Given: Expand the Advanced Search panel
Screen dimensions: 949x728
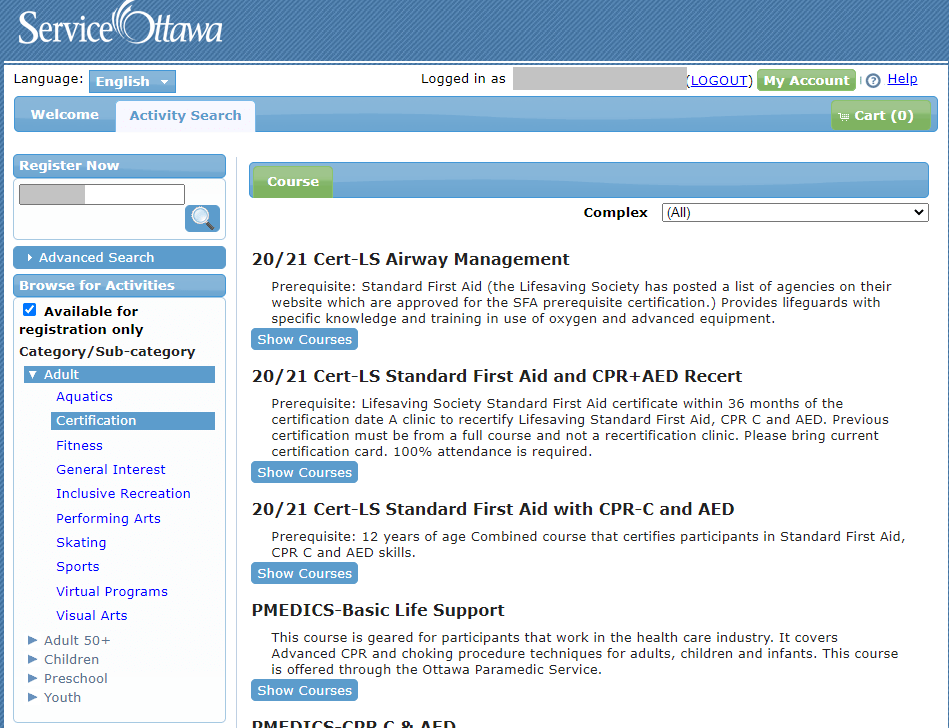Looking at the screenshot, I should (96, 258).
